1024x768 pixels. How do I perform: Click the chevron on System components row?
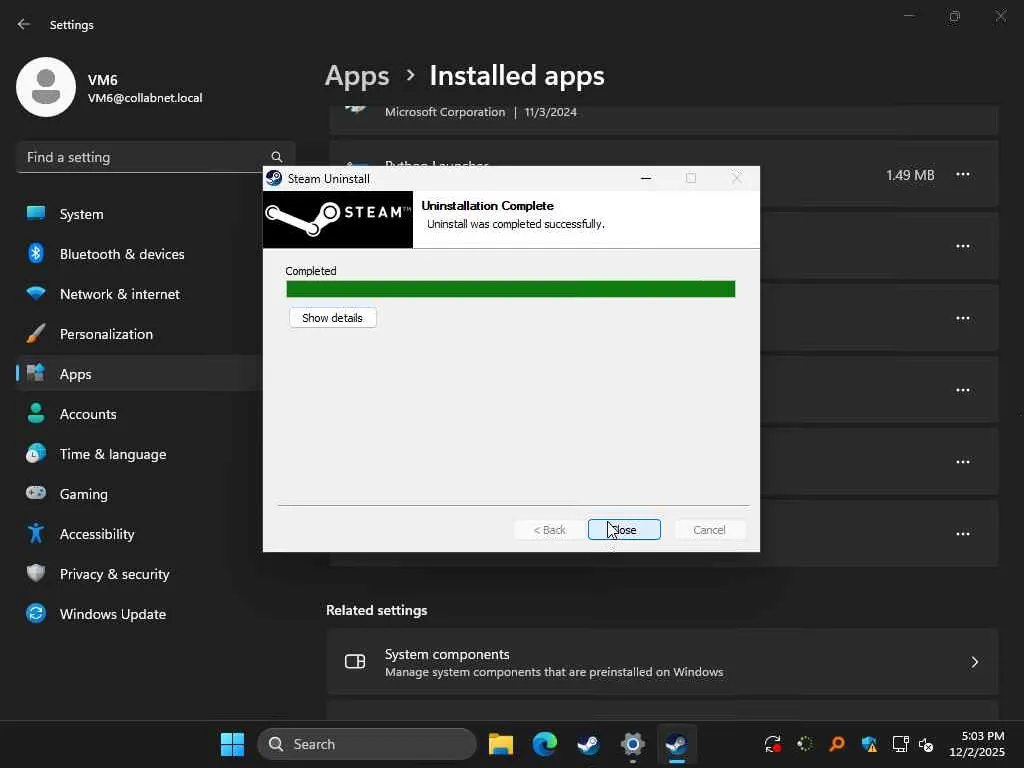tap(974, 662)
